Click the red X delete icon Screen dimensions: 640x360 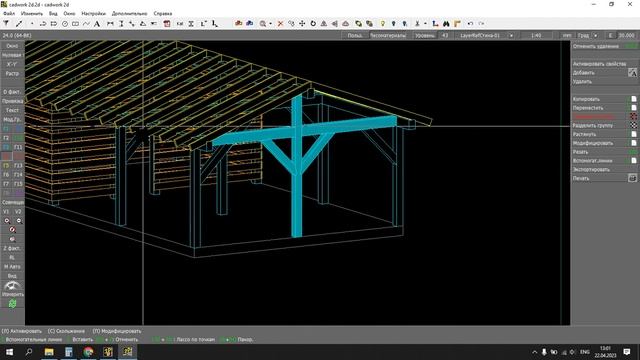pos(280,24)
